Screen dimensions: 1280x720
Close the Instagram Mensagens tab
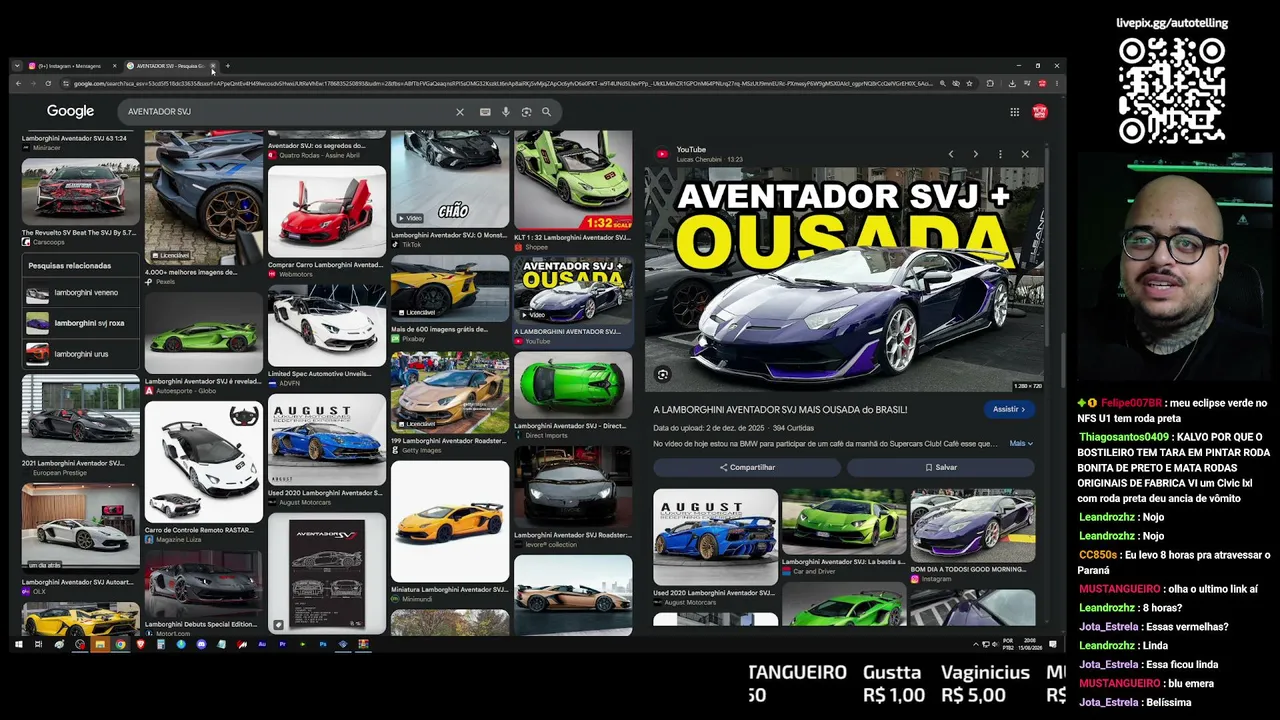114,66
